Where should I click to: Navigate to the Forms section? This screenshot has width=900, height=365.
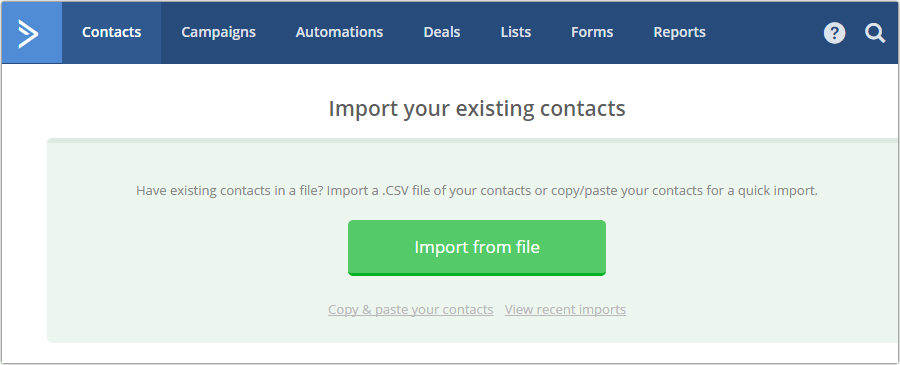tap(592, 33)
